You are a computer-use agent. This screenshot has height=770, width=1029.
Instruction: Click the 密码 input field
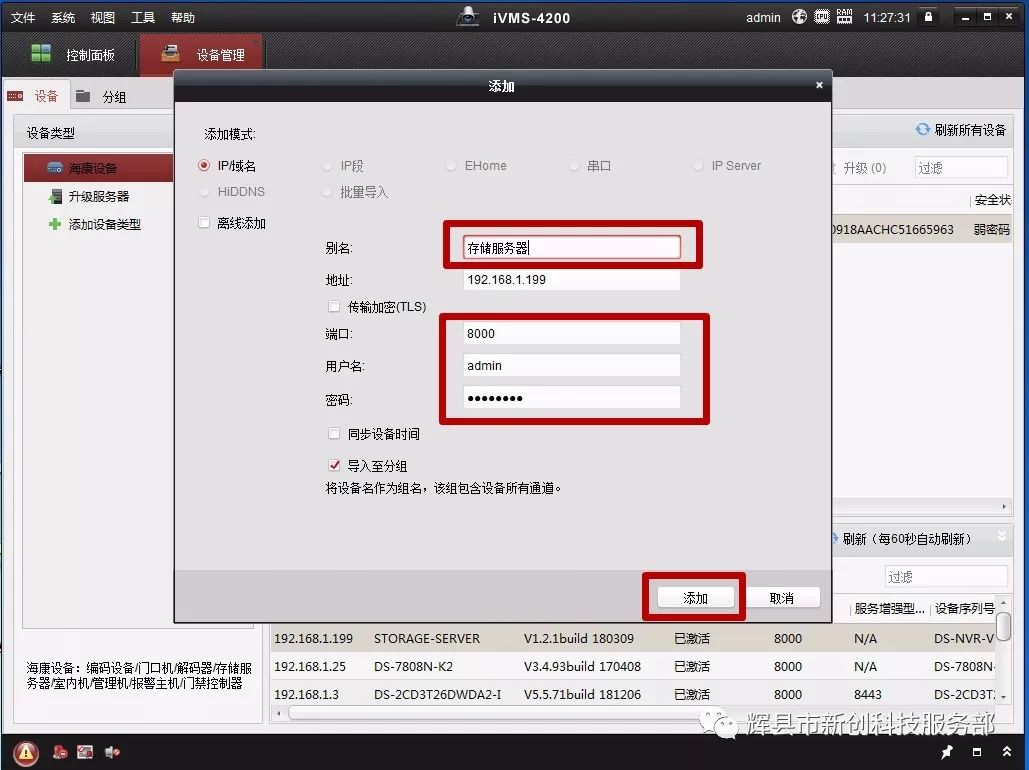click(x=572, y=398)
